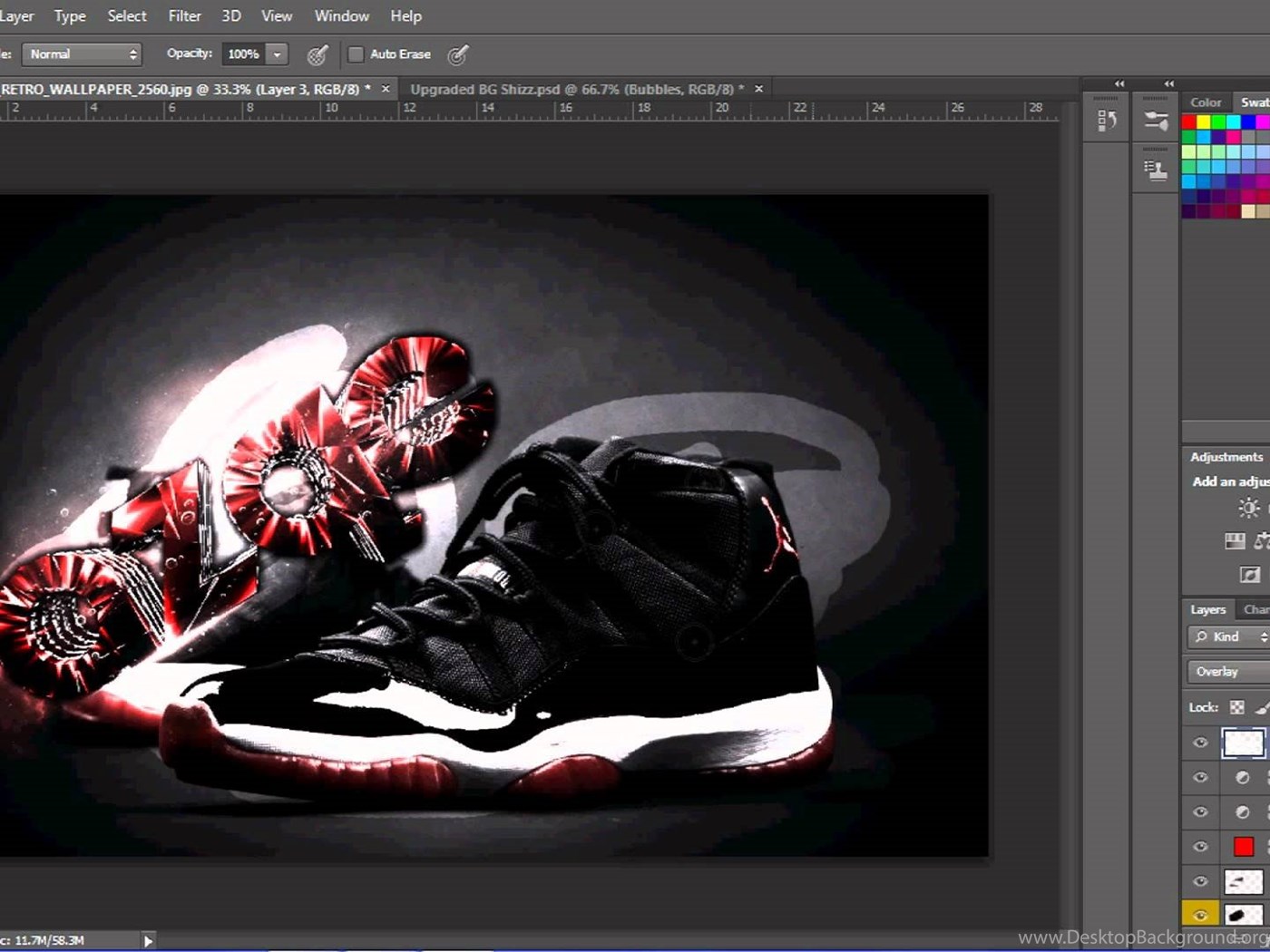Click adjustment layer icon below the selected layer

click(1243, 778)
